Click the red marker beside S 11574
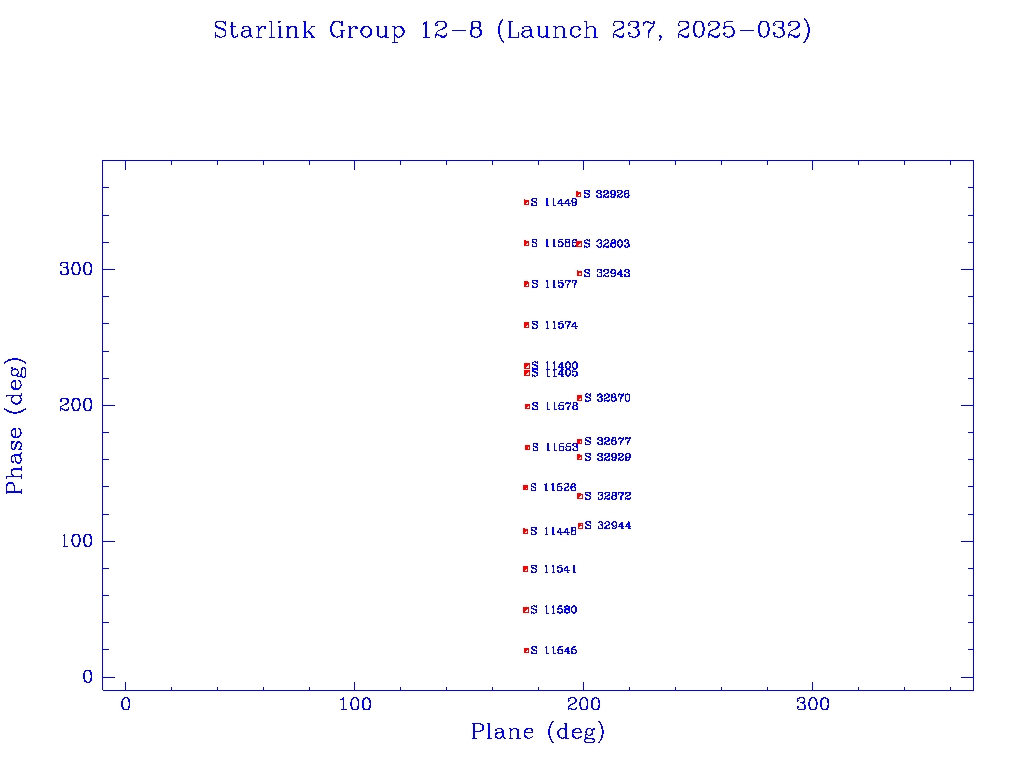1024x768 pixels. pos(526,325)
